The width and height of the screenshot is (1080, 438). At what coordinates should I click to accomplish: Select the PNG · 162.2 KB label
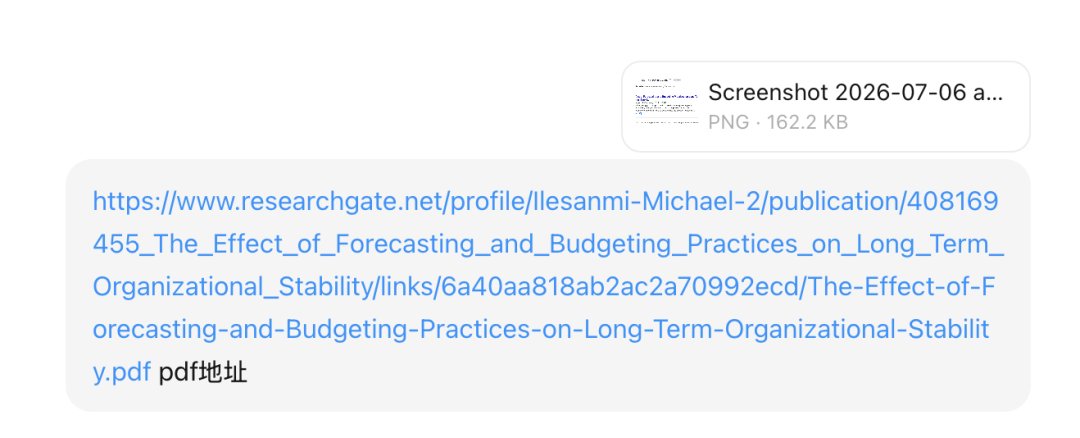coord(778,123)
